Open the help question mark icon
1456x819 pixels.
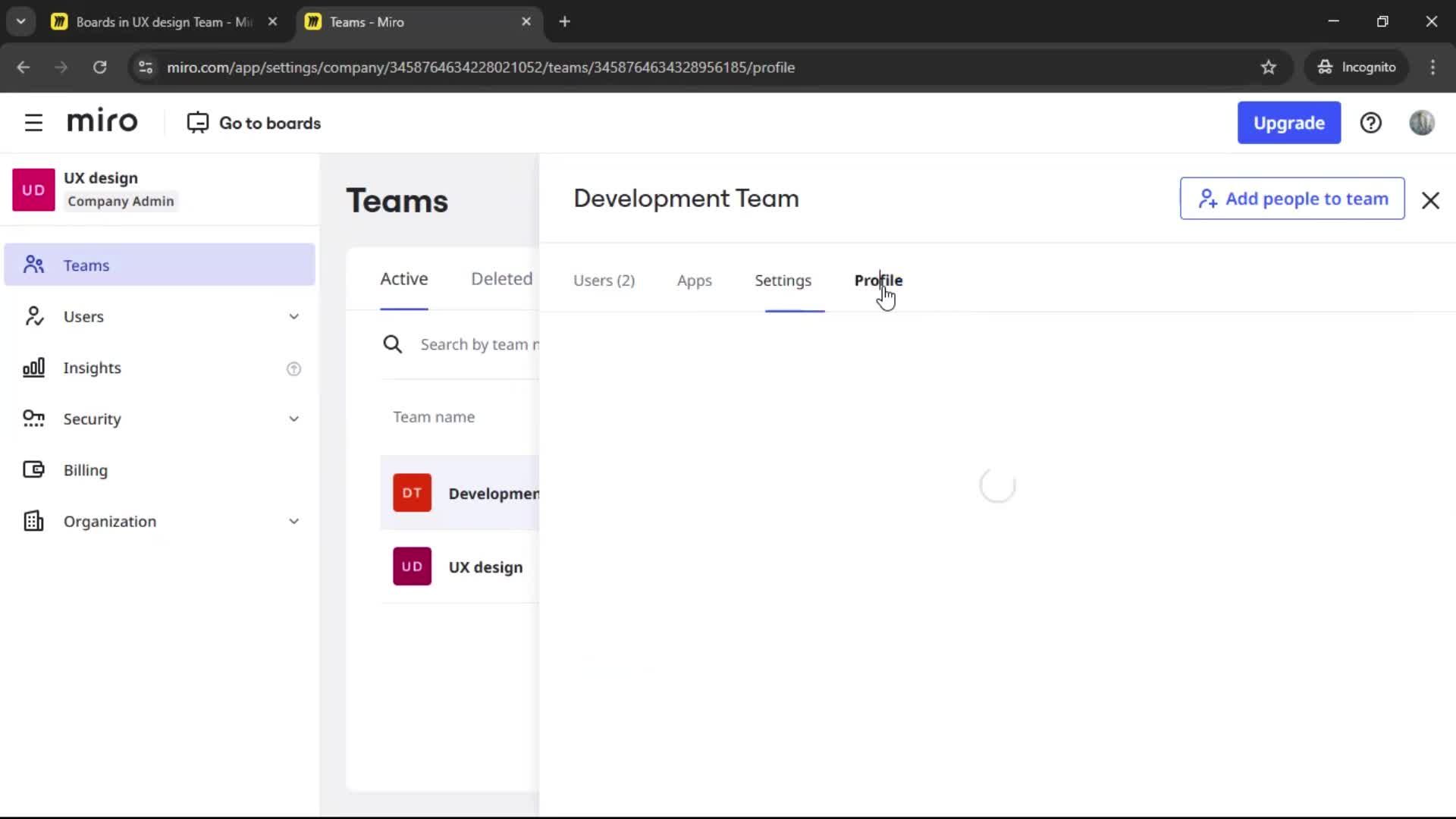pyautogui.click(x=1370, y=123)
